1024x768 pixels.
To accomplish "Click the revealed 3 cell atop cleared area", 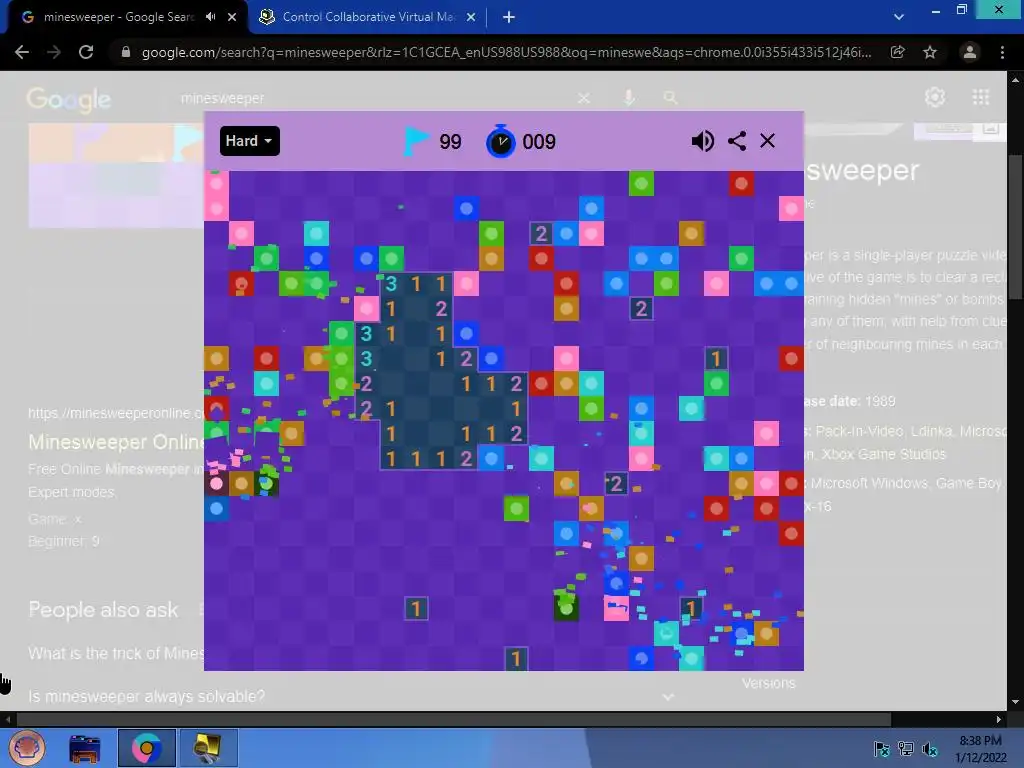I will tap(391, 283).
